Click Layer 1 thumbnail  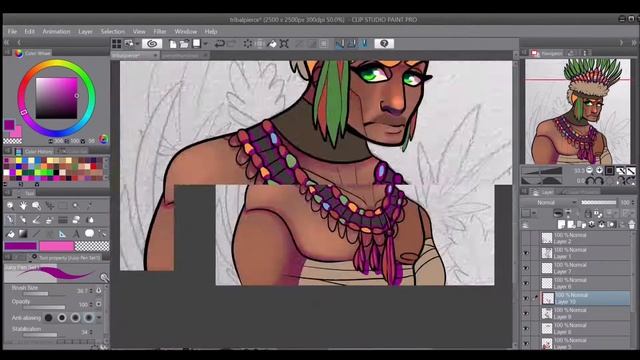click(547, 253)
